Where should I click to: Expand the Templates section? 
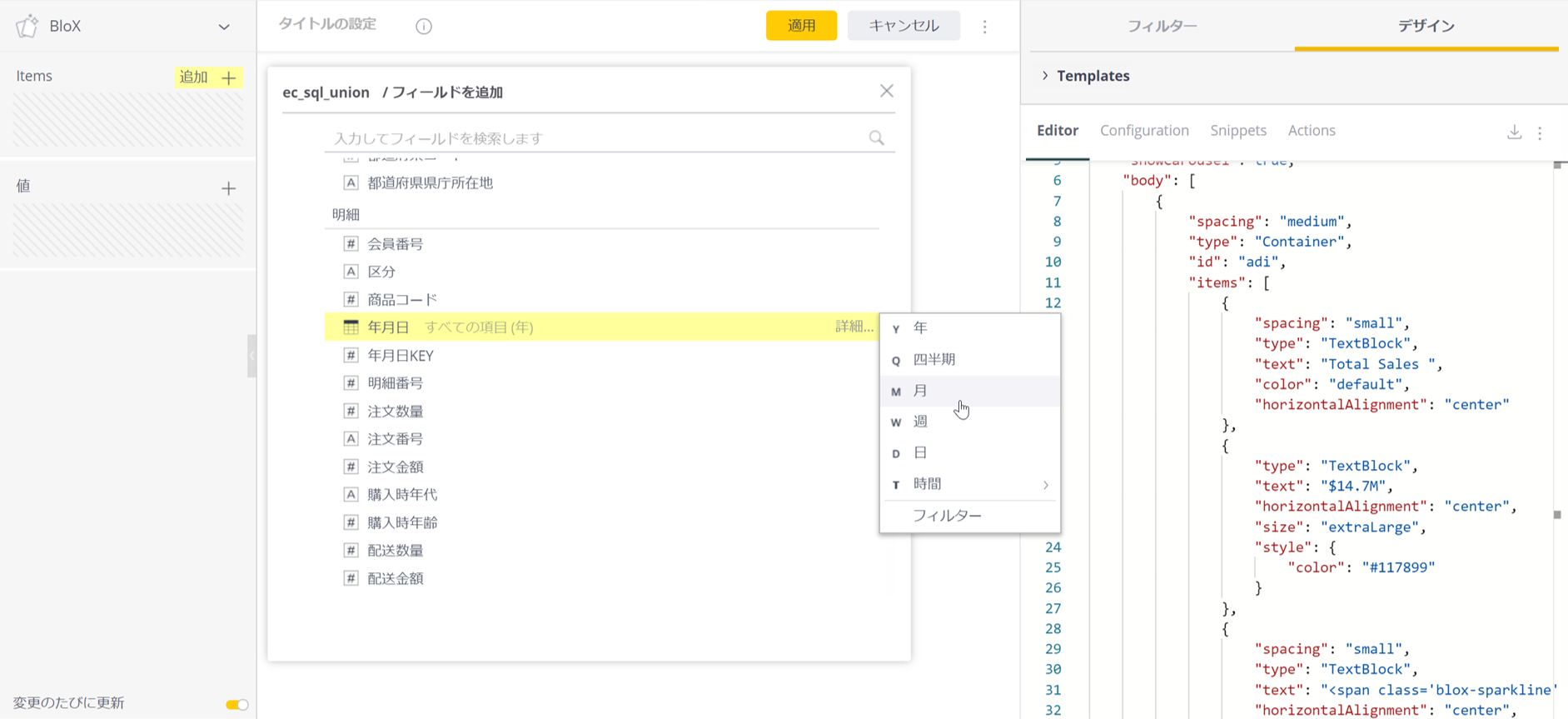pyautogui.click(x=1046, y=76)
